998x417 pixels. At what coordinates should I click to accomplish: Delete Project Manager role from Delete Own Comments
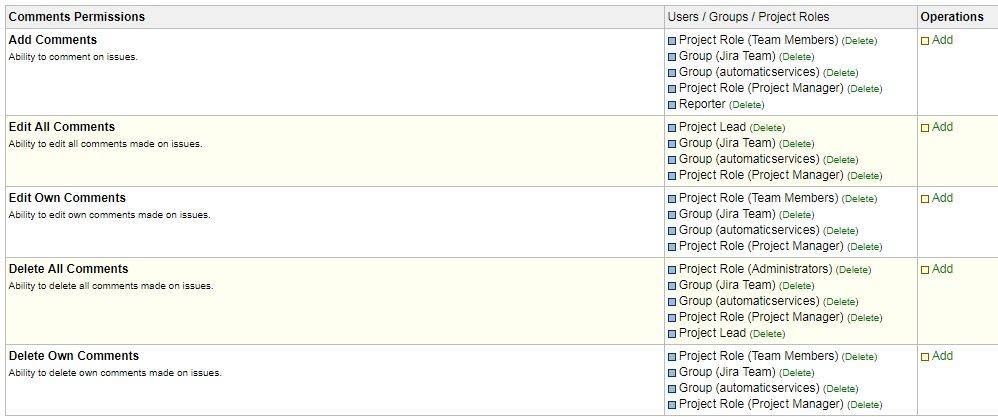point(864,404)
